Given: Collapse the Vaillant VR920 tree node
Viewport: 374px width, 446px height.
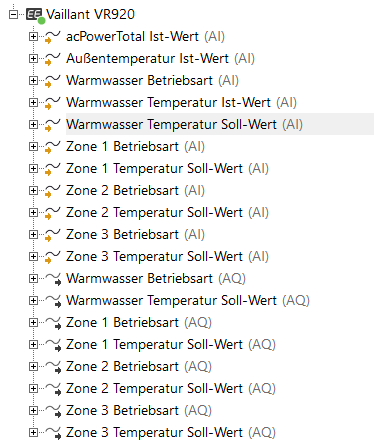Looking at the screenshot, I should [13, 14].
